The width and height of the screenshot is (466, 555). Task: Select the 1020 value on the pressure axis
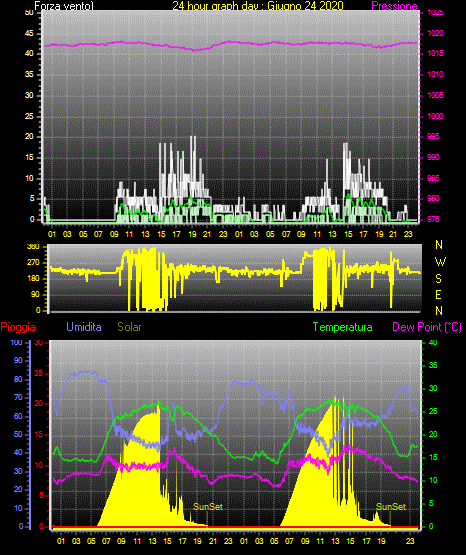tap(435, 33)
